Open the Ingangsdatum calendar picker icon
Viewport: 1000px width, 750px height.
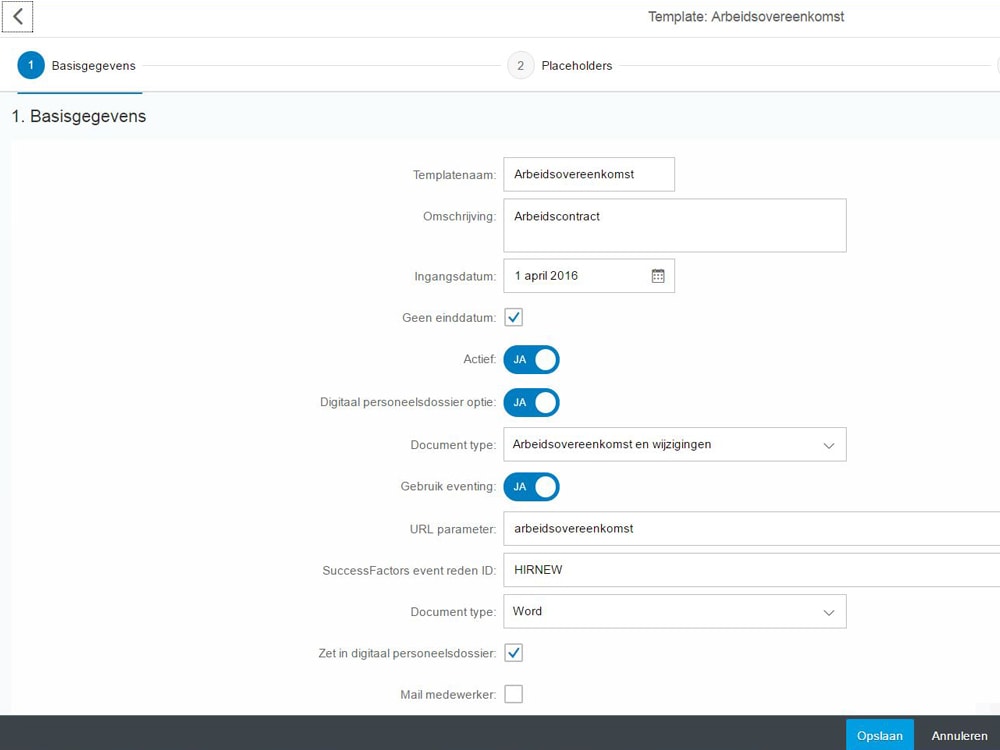click(658, 276)
